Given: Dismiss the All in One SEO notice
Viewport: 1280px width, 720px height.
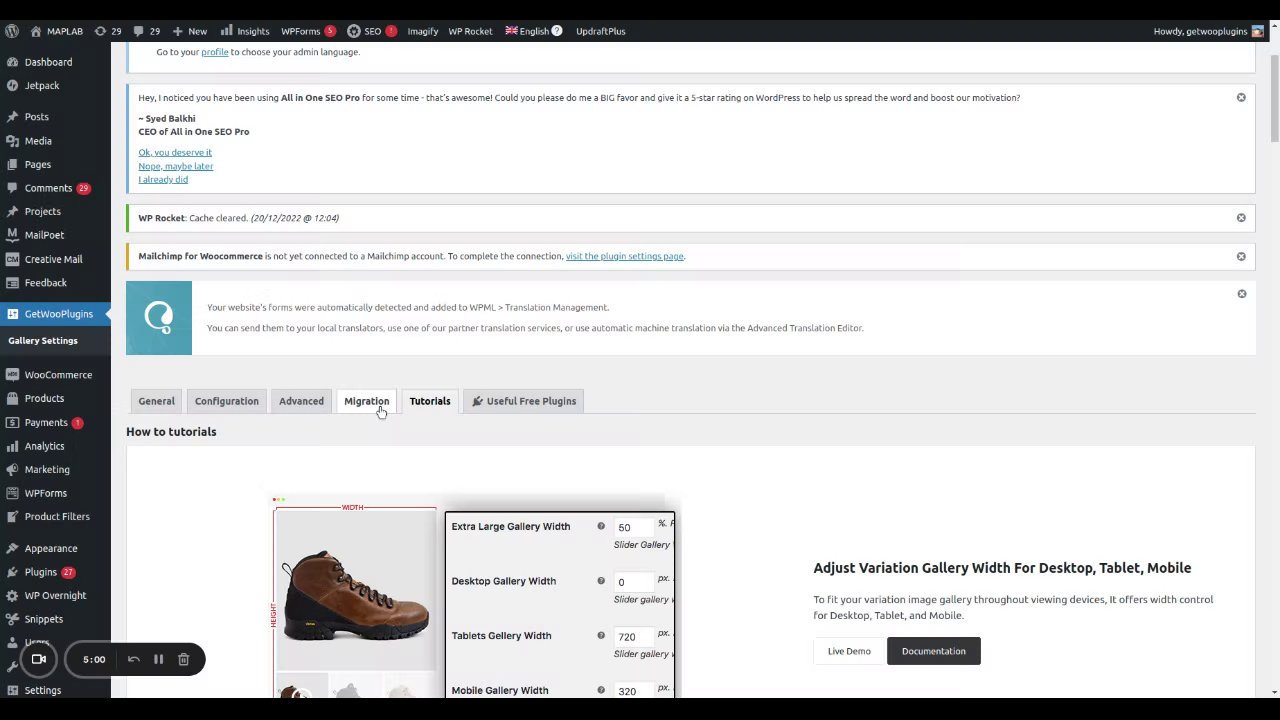Looking at the screenshot, I should coord(1241,98).
